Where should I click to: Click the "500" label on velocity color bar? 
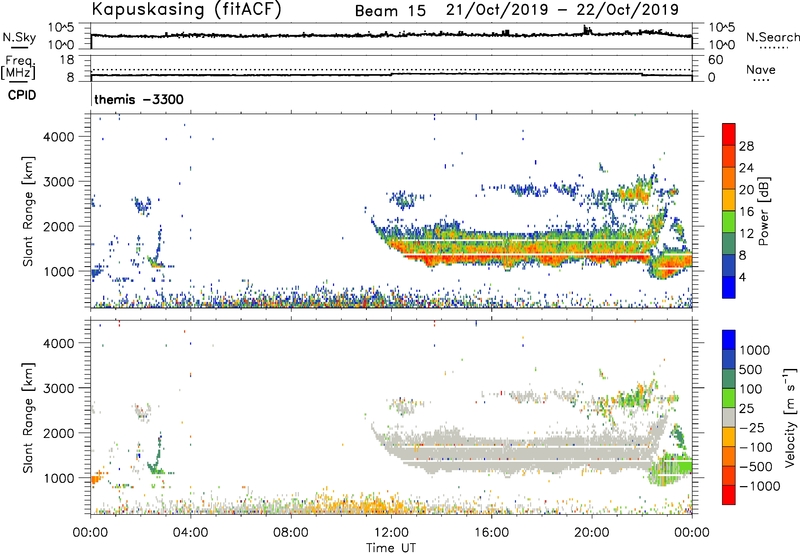tap(752, 370)
